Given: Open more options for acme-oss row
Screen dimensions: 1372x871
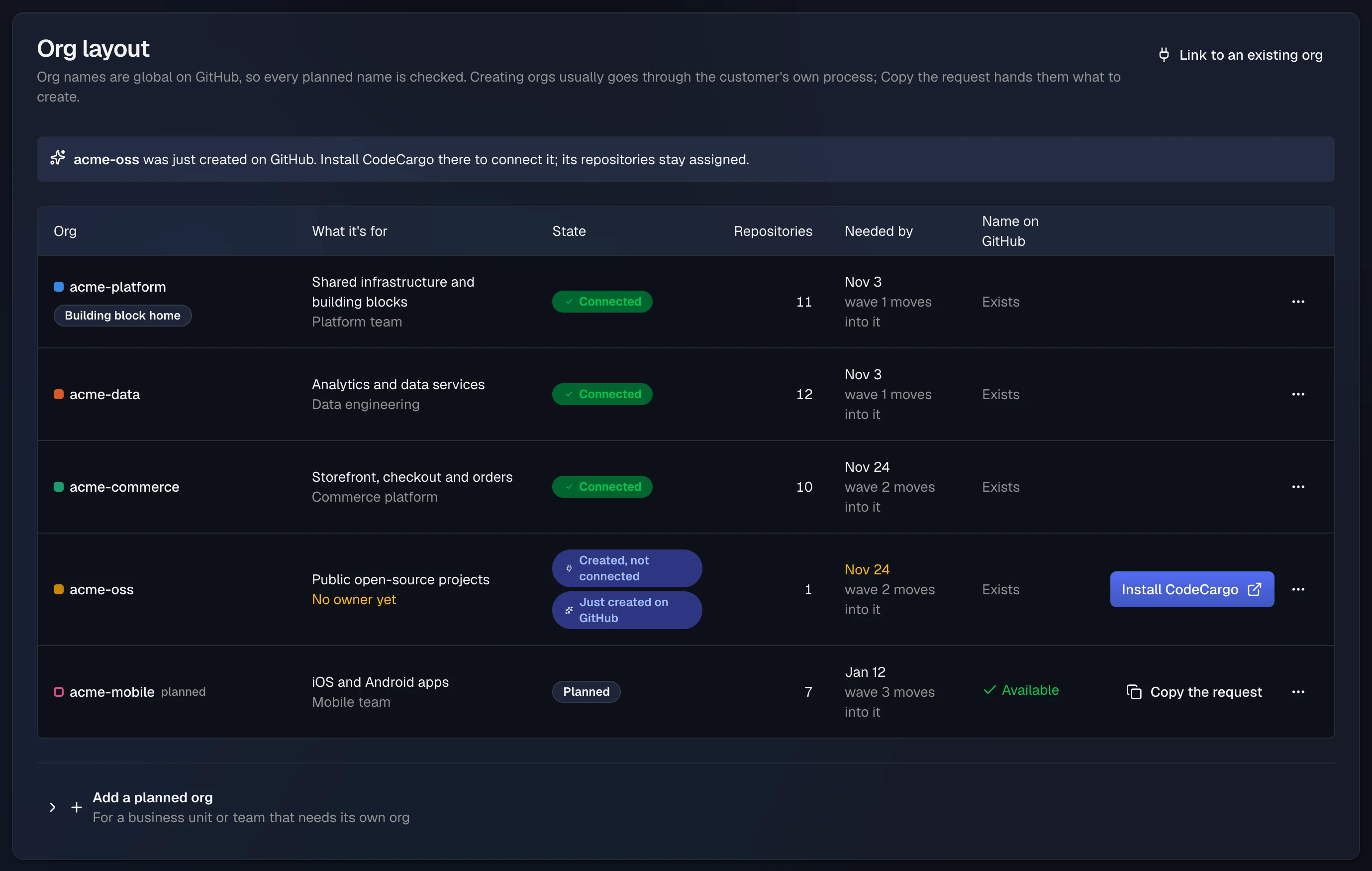Looking at the screenshot, I should point(1298,589).
